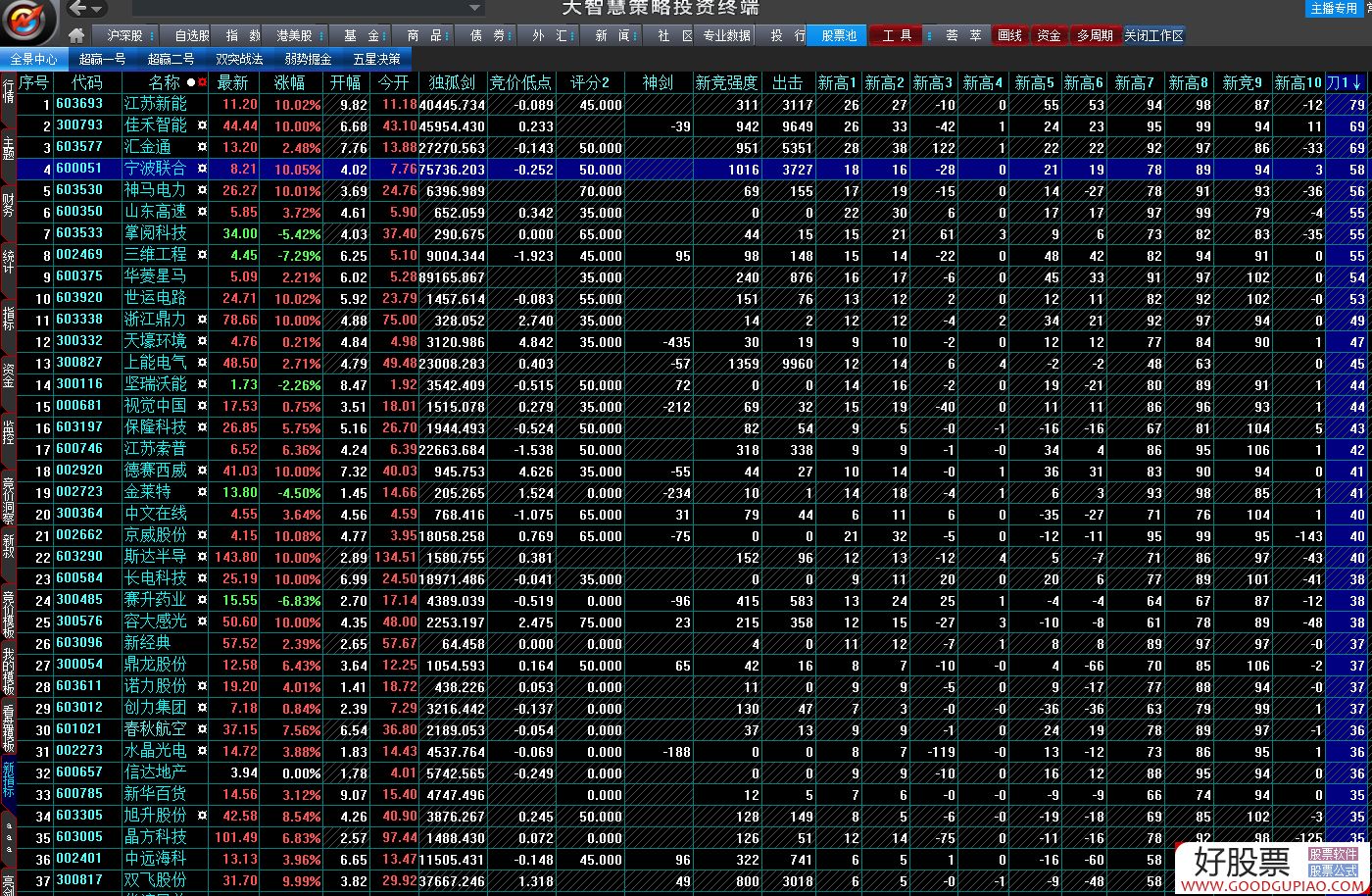Click the star marker beside 山东高速

click(x=202, y=212)
